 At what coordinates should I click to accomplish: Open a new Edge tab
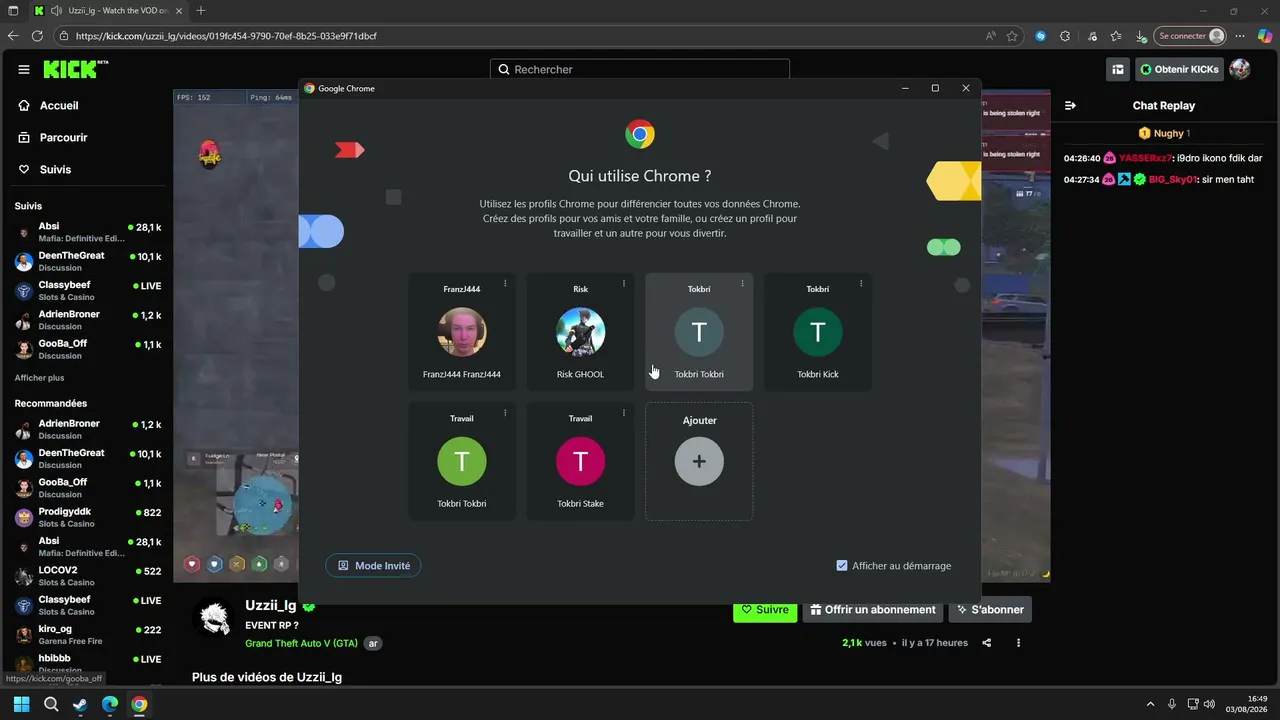click(x=201, y=10)
